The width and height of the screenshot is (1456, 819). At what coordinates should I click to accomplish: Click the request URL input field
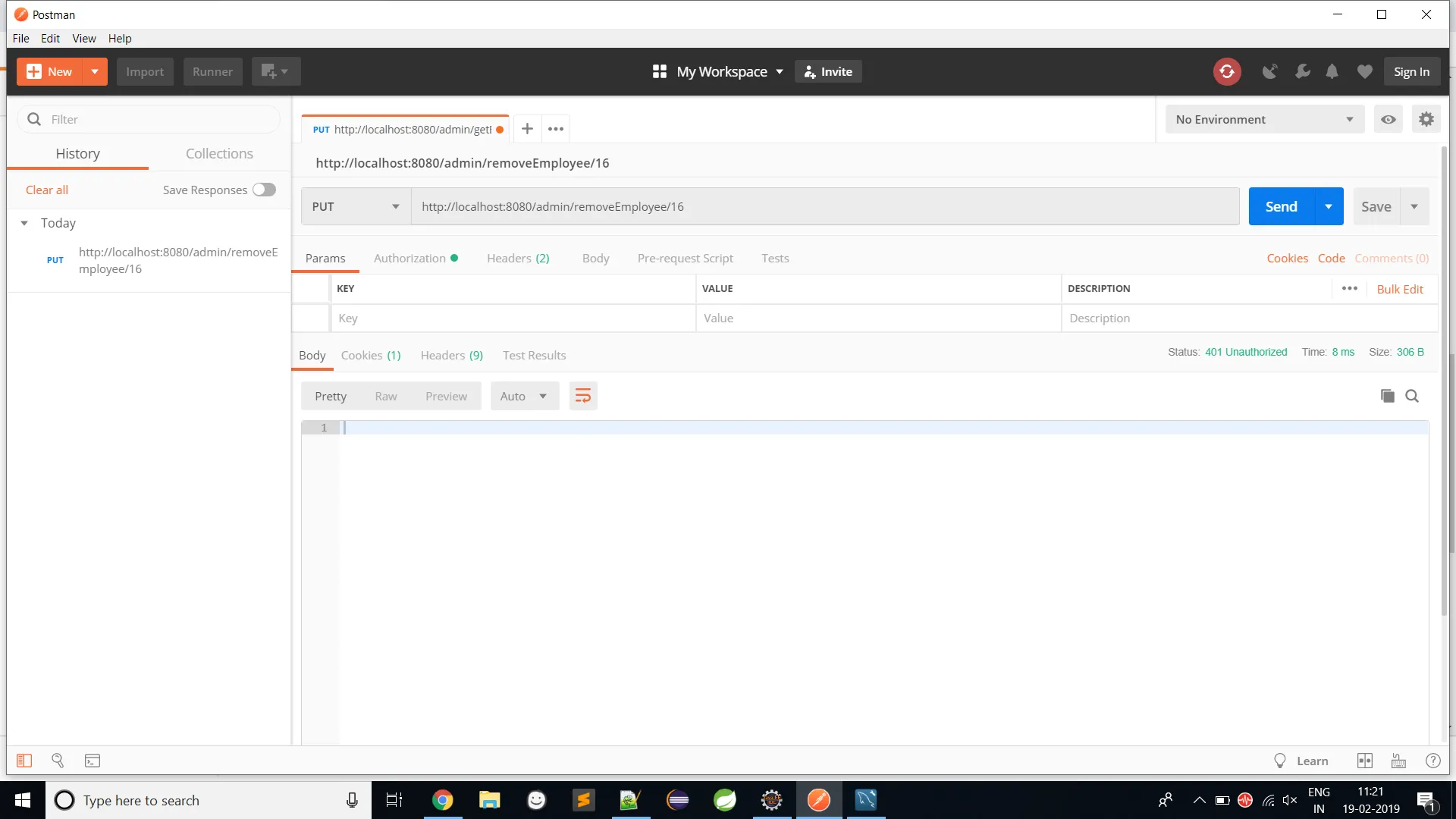click(x=824, y=206)
